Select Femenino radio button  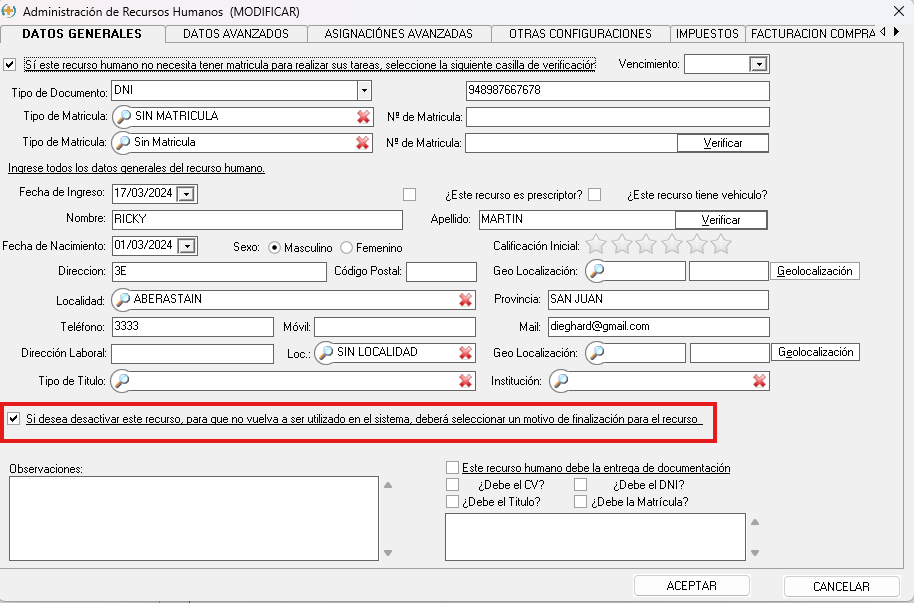coord(347,247)
